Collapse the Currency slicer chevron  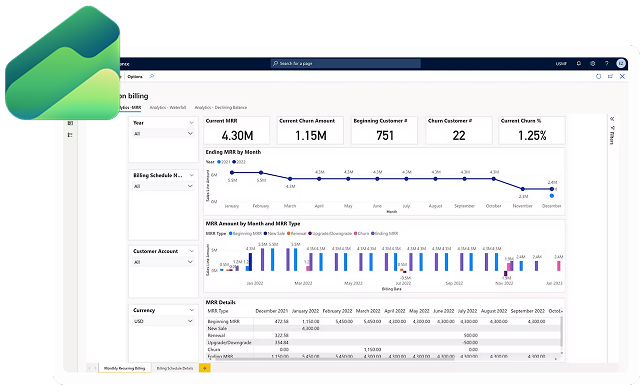coord(191,310)
